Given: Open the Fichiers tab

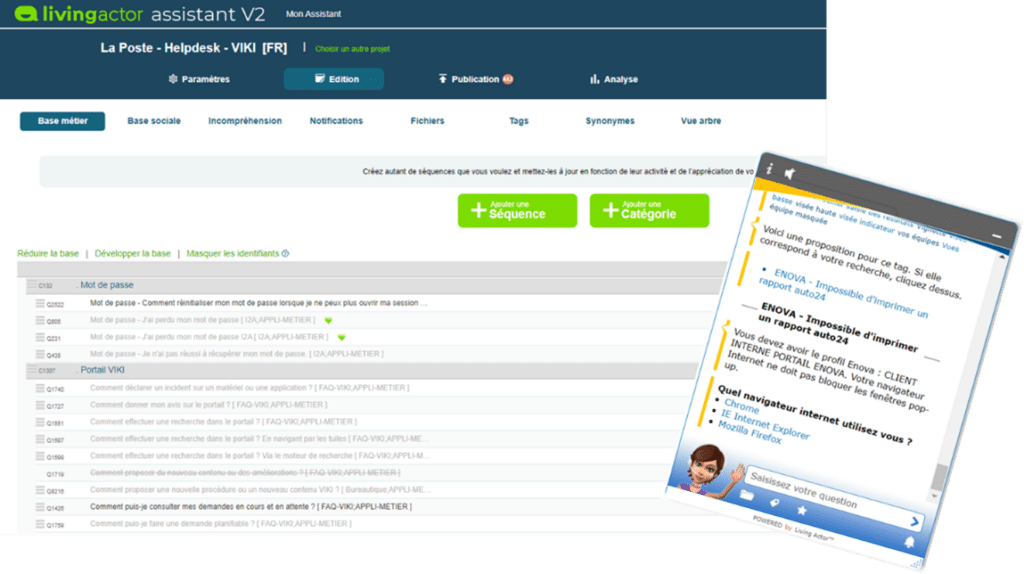Looking at the screenshot, I should coord(428,121).
